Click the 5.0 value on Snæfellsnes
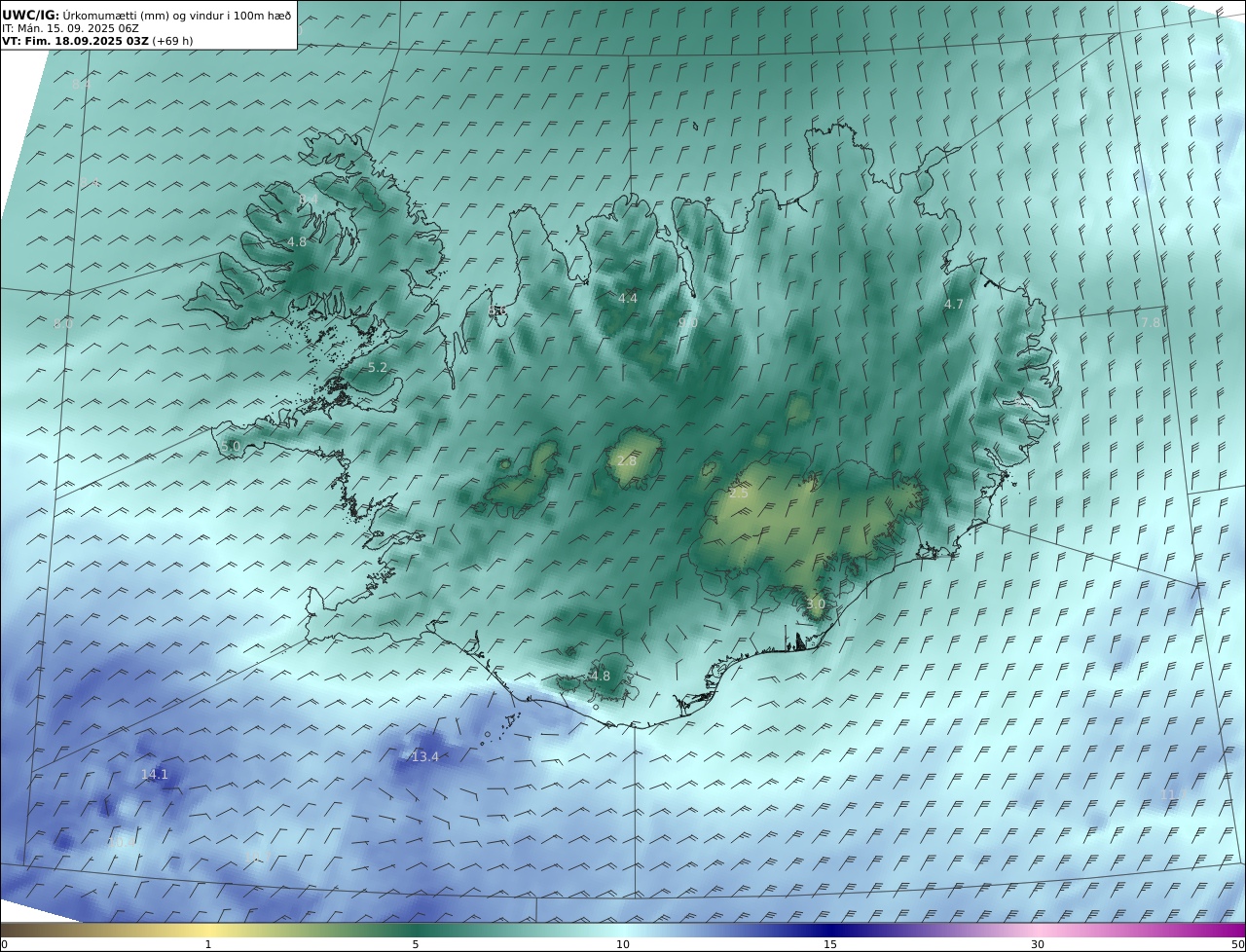This screenshot has height=952, width=1246. click(x=230, y=446)
